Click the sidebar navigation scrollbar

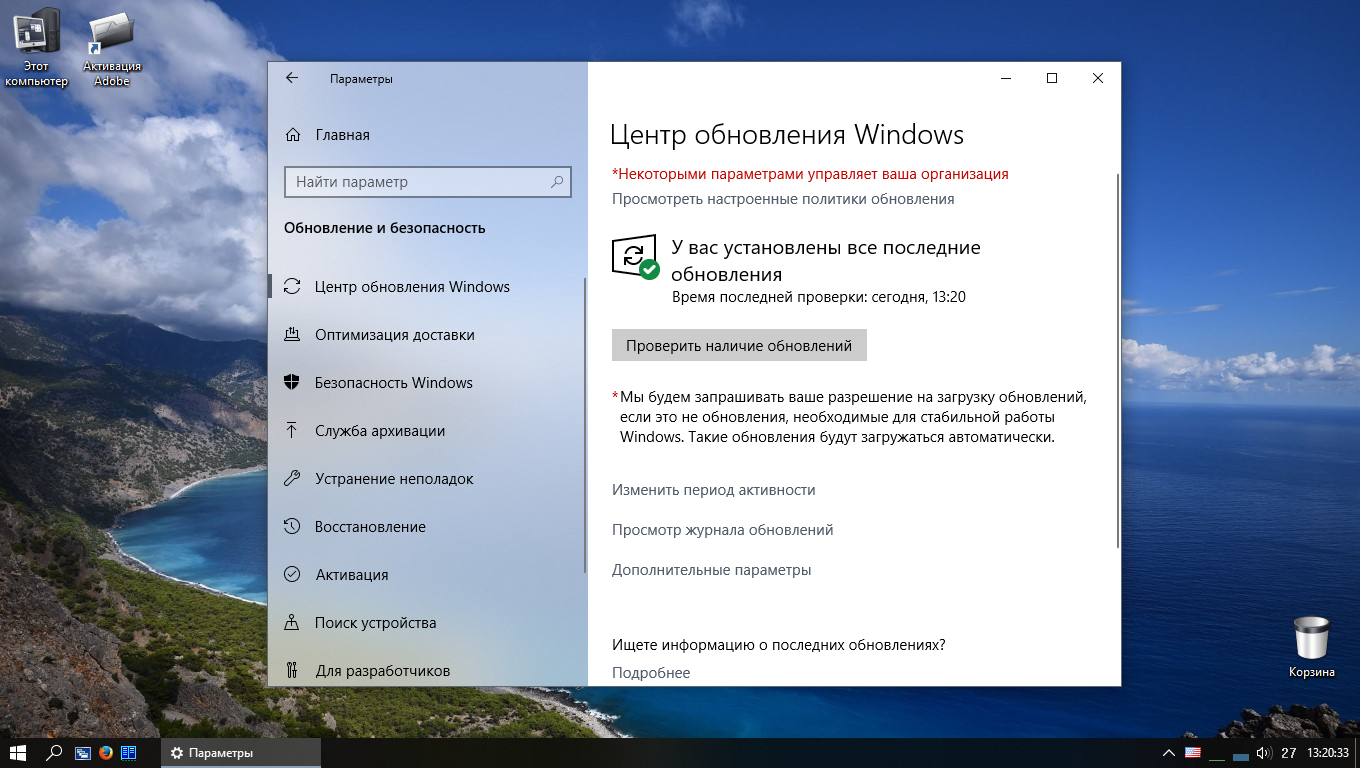point(585,424)
